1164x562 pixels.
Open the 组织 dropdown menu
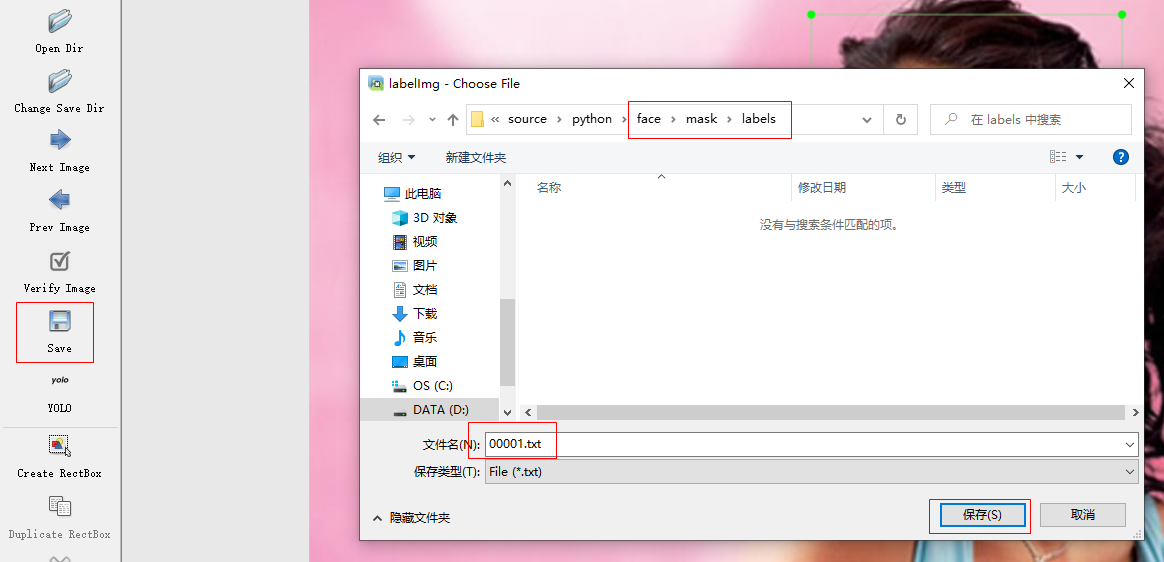point(396,157)
